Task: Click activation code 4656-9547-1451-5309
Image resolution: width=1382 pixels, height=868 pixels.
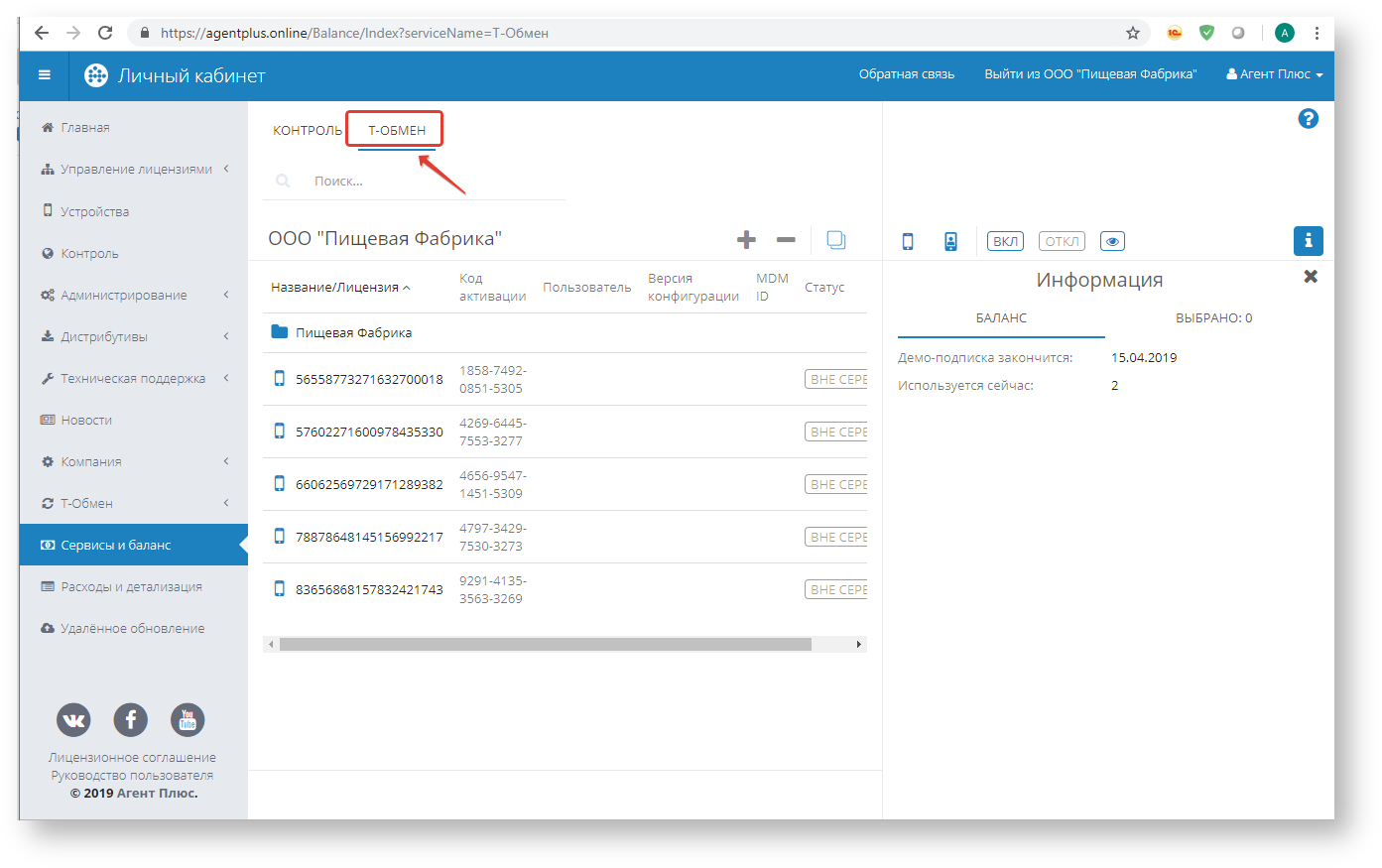Action: coord(493,484)
